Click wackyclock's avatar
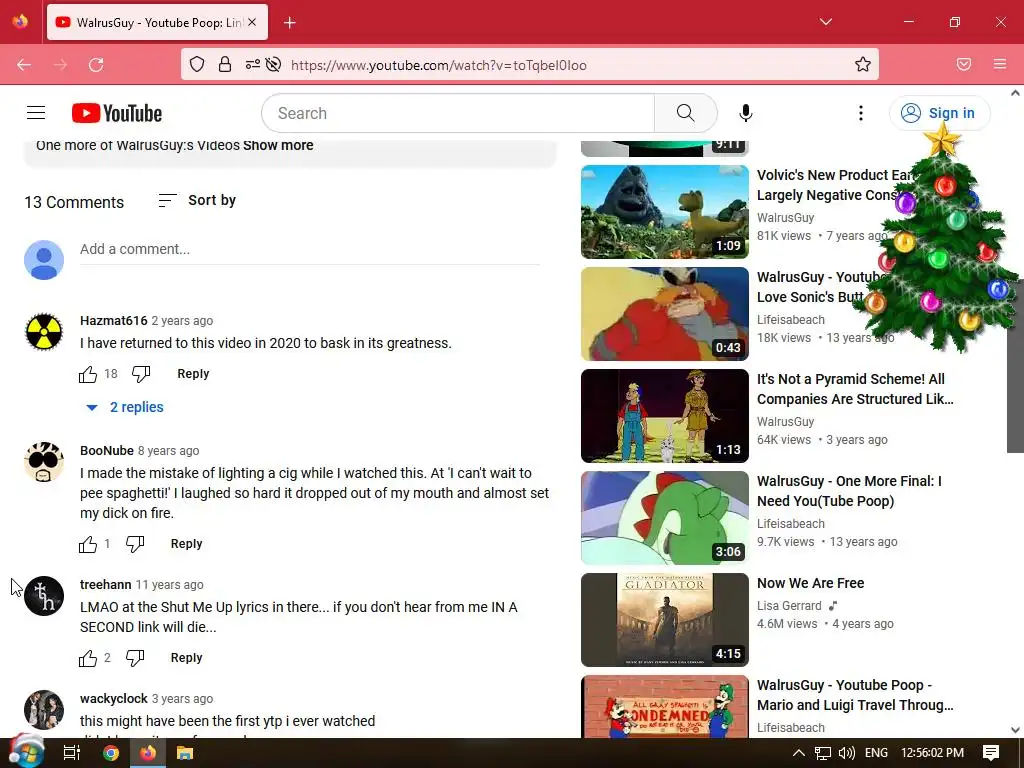The height and width of the screenshot is (768, 1024). [44, 710]
